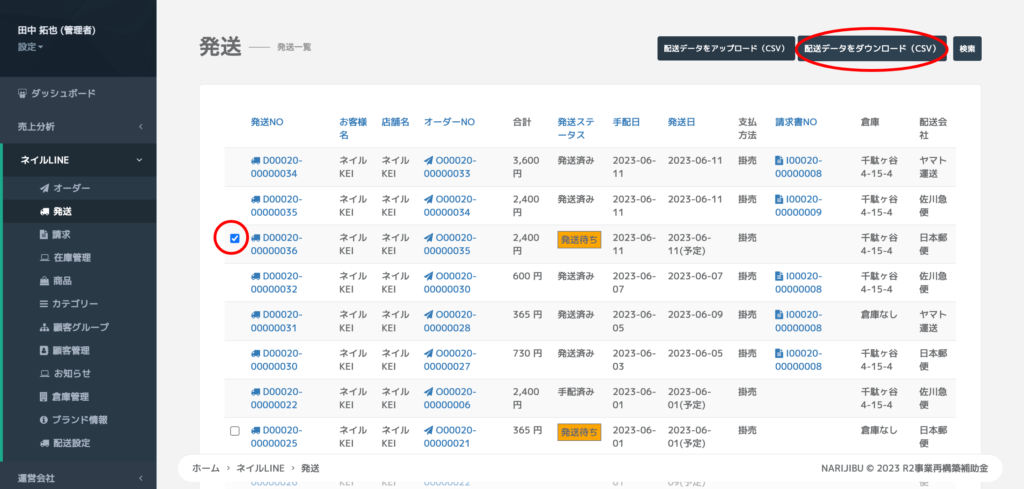The height and width of the screenshot is (489, 1024).
Task: Open 配送設定 truck icon in sidebar
Action: (x=44, y=443)
